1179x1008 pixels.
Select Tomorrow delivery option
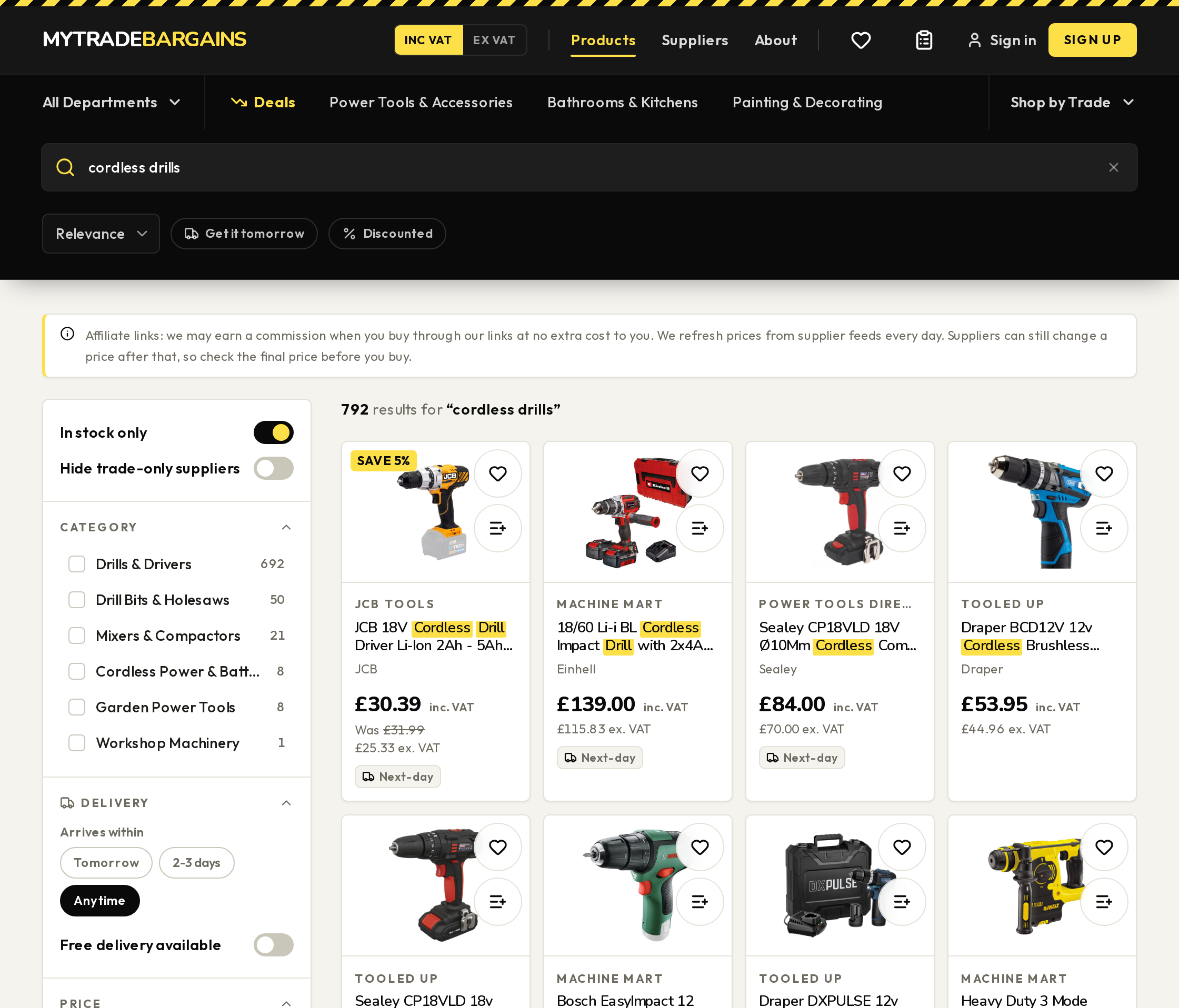pos(106,863)
